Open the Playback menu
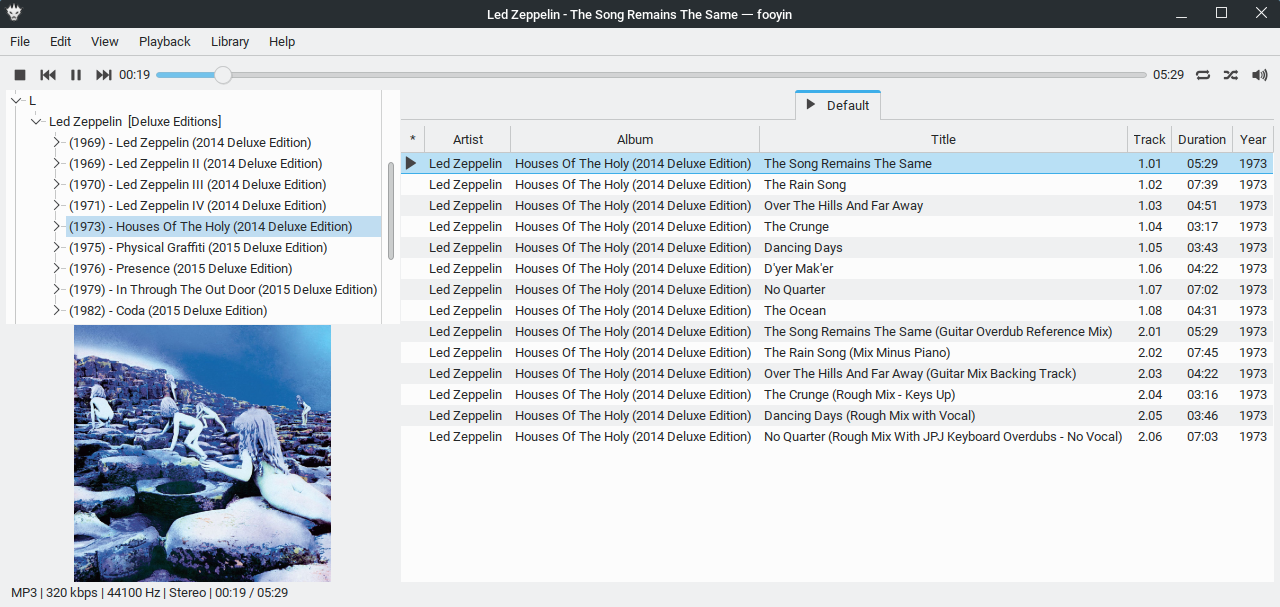This screenshot has width=1280, height=607. point(164,42)
